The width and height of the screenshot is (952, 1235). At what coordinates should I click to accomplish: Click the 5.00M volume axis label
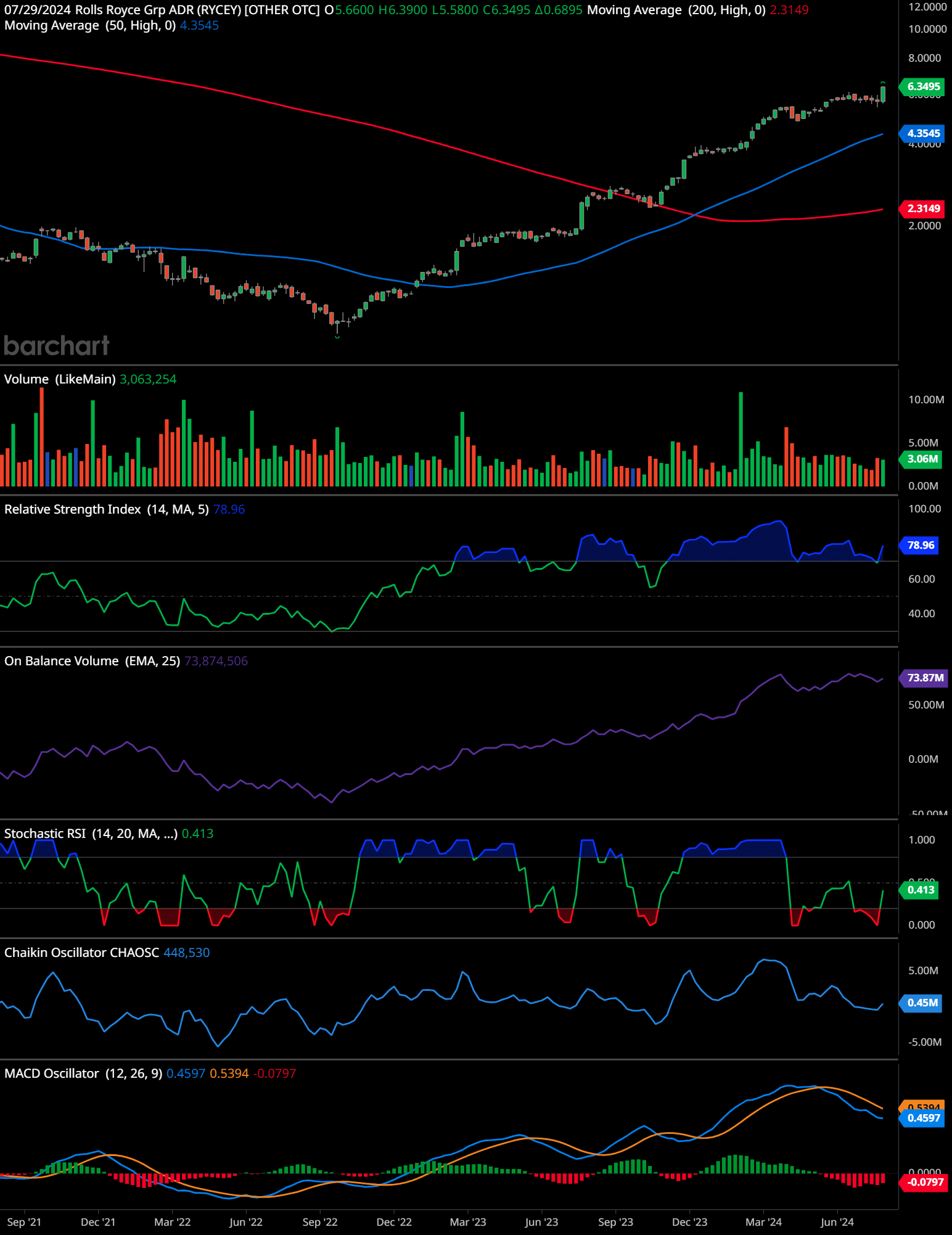(923, 443)
